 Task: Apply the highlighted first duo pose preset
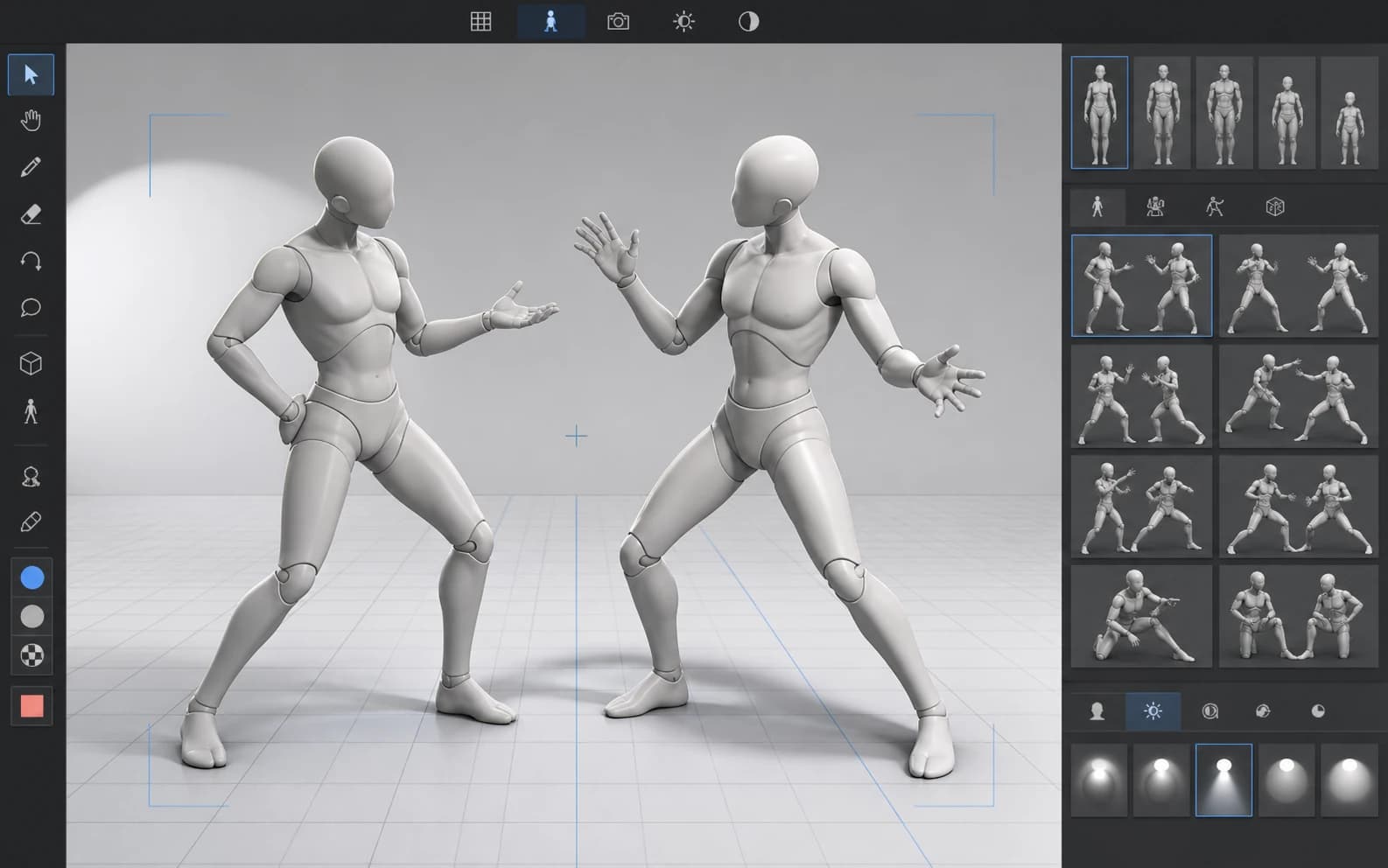[x=1142, y=285]
